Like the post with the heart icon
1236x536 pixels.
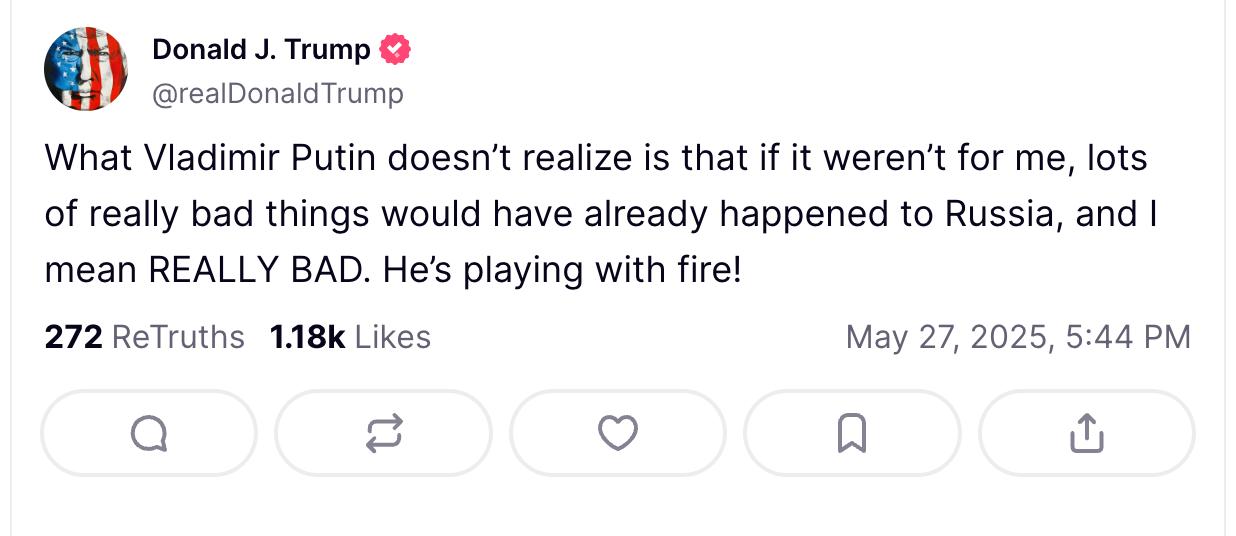pyautogui.click(x=618, y=433)
